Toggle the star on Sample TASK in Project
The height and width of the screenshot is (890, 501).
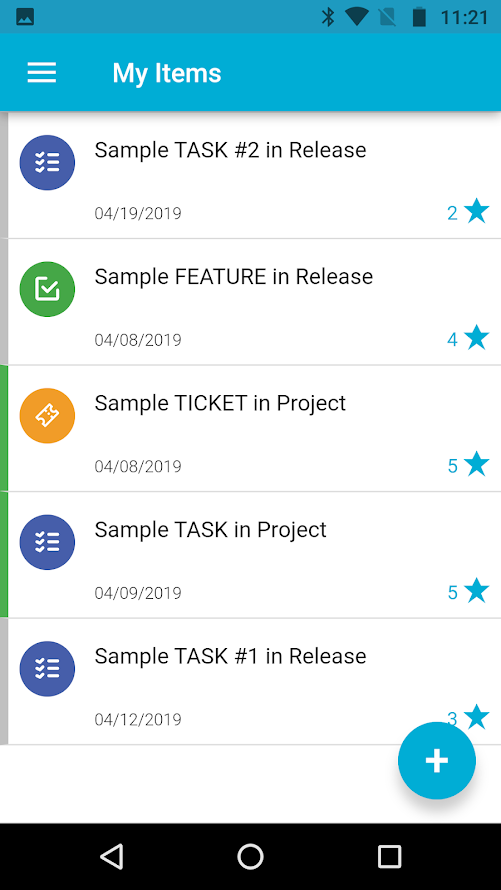pos(477,591)
